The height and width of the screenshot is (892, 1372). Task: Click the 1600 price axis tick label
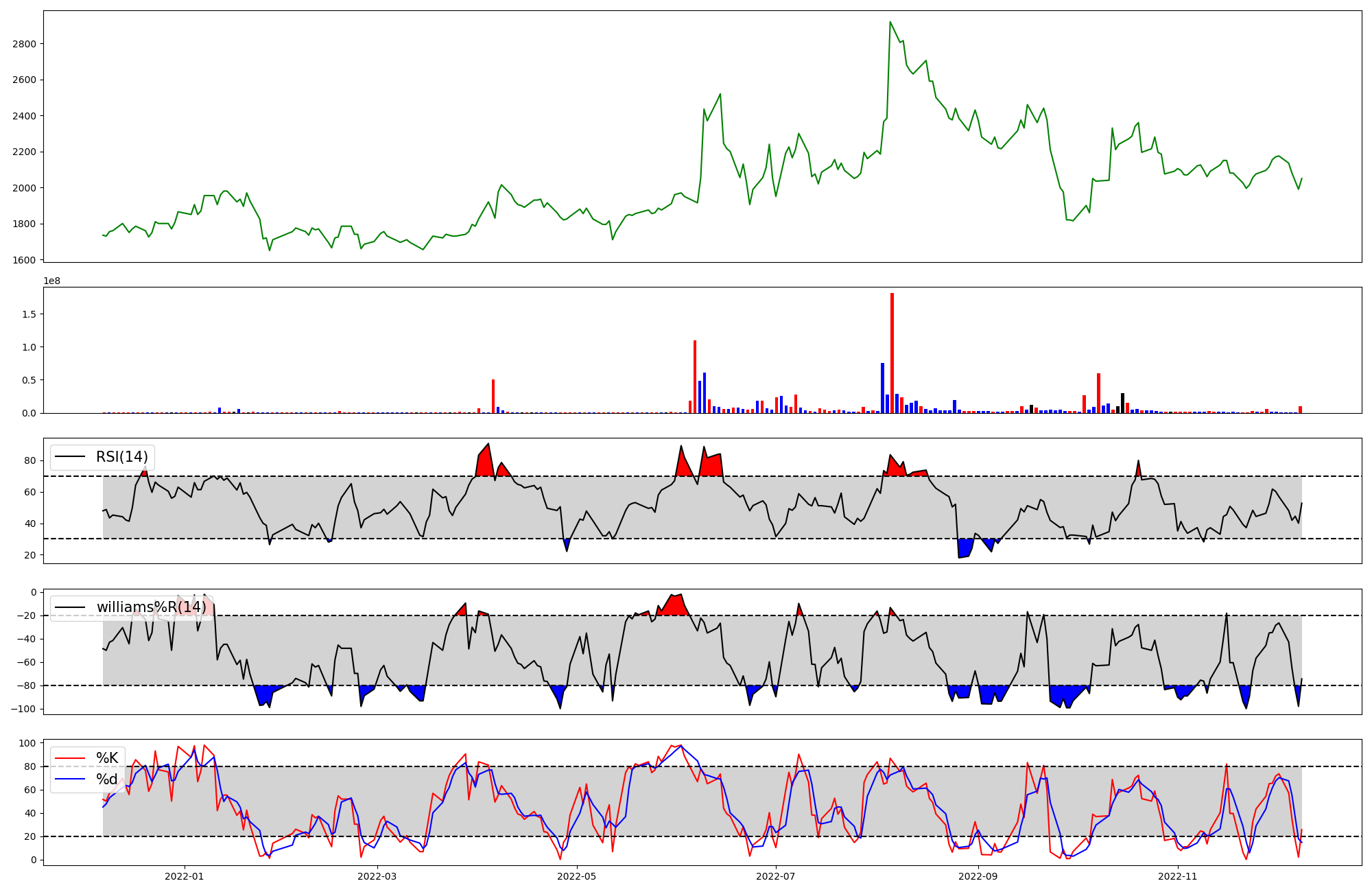point(25,260)
